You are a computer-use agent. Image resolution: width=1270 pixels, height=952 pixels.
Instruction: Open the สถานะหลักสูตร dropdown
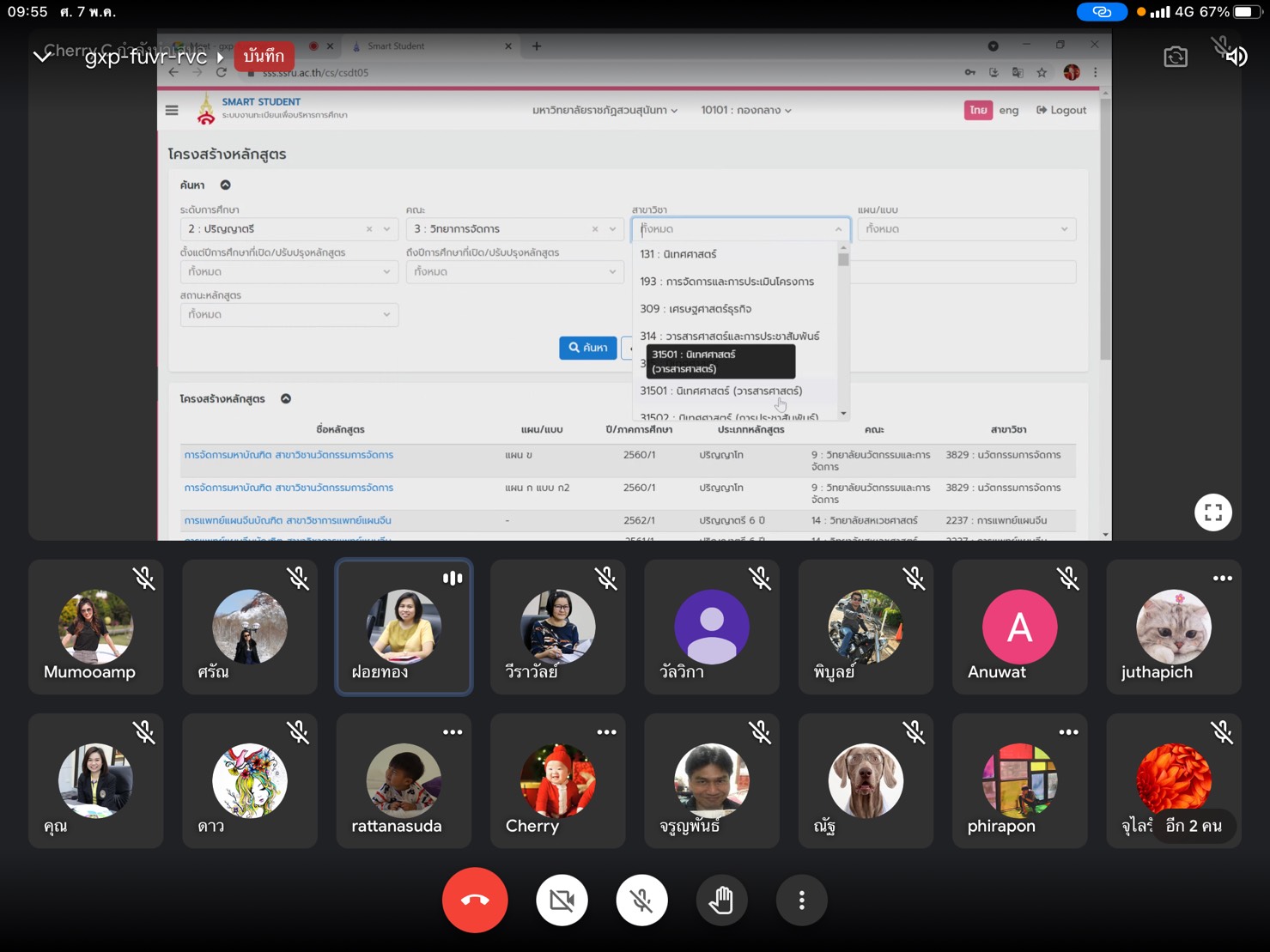pyautogui.click(x=289, y=314)
